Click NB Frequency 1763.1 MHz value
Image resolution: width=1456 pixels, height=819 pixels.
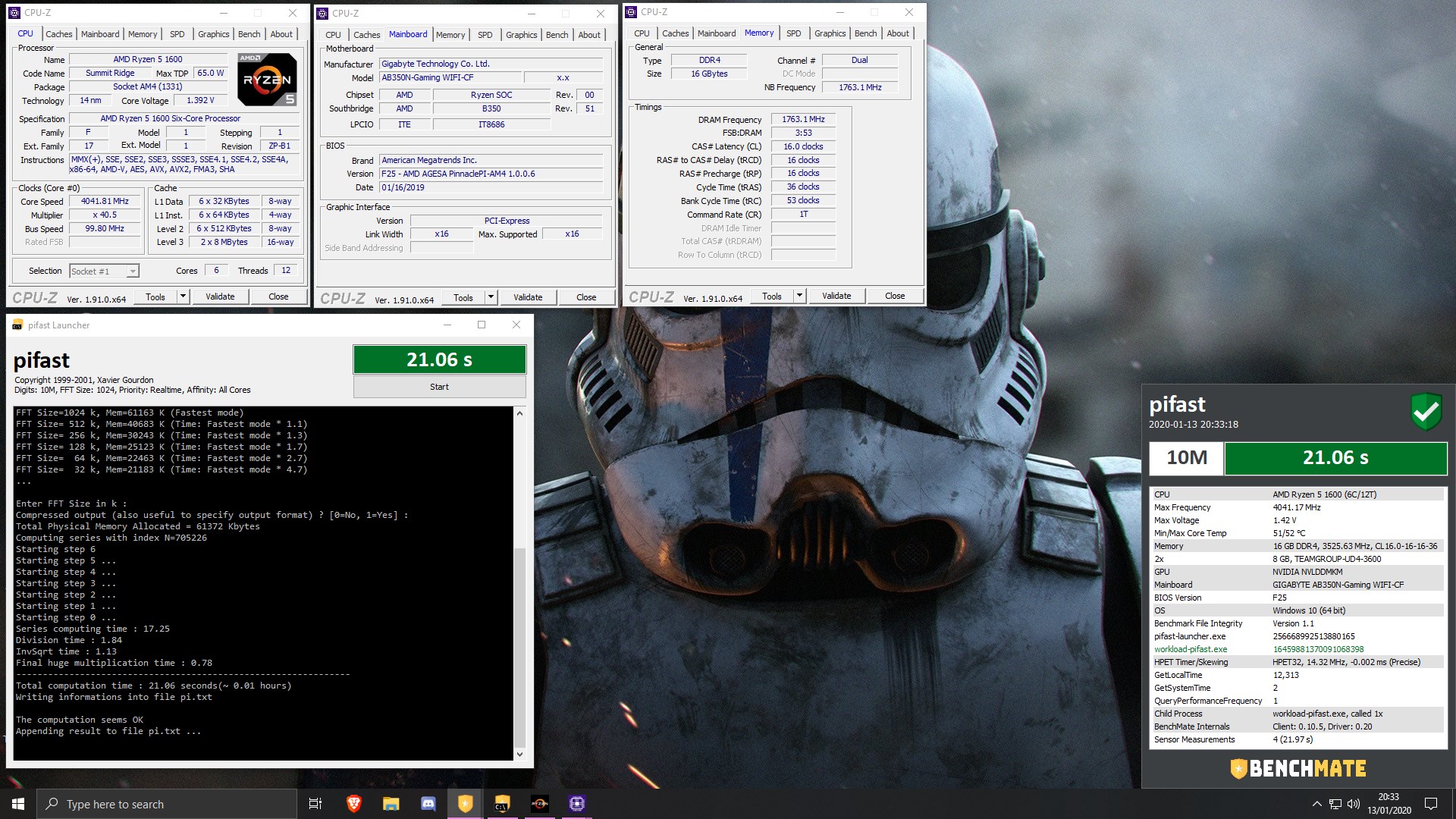pyautogui.click(x=860, y=87)
